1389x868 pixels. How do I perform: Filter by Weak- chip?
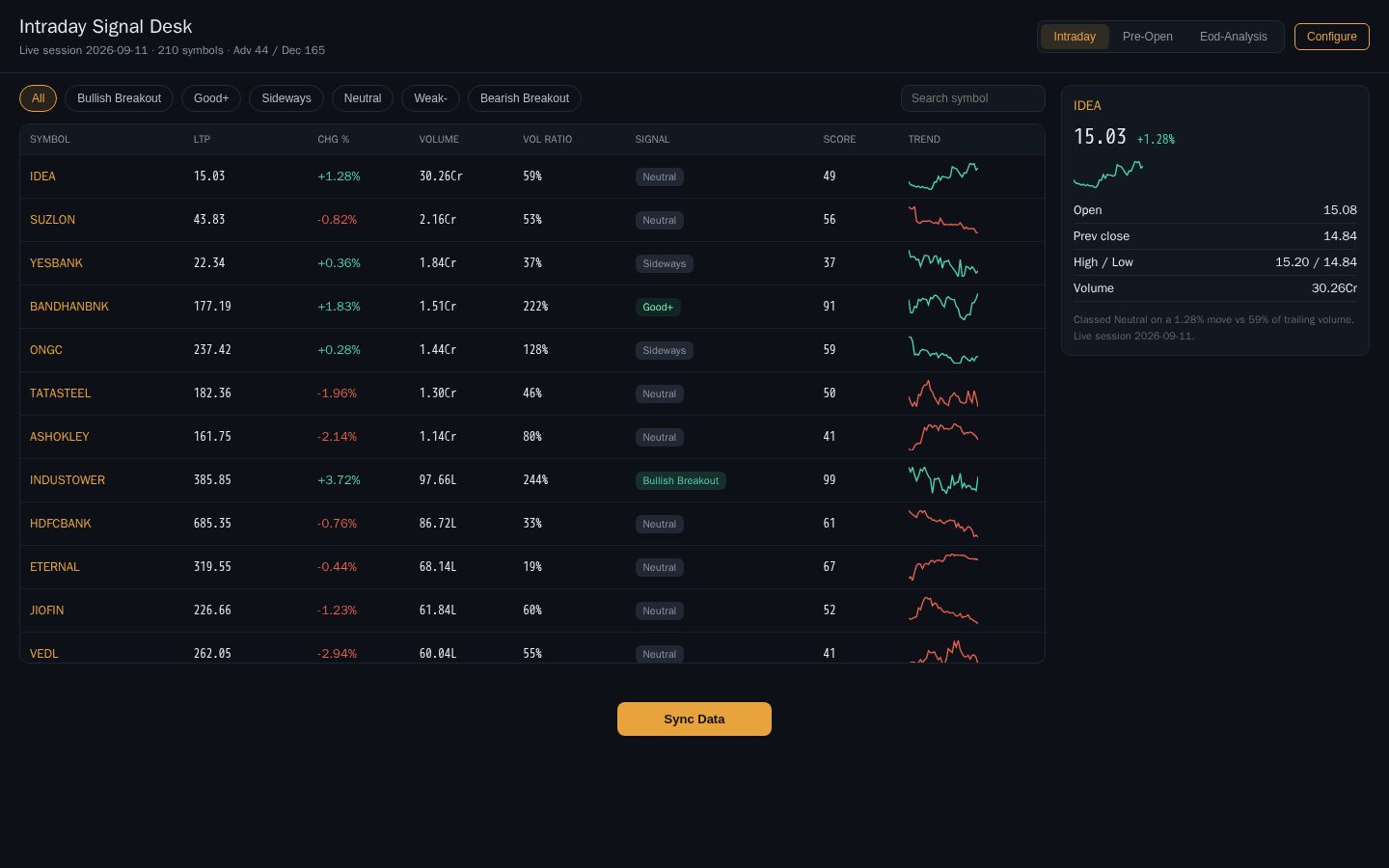[430, 98]
